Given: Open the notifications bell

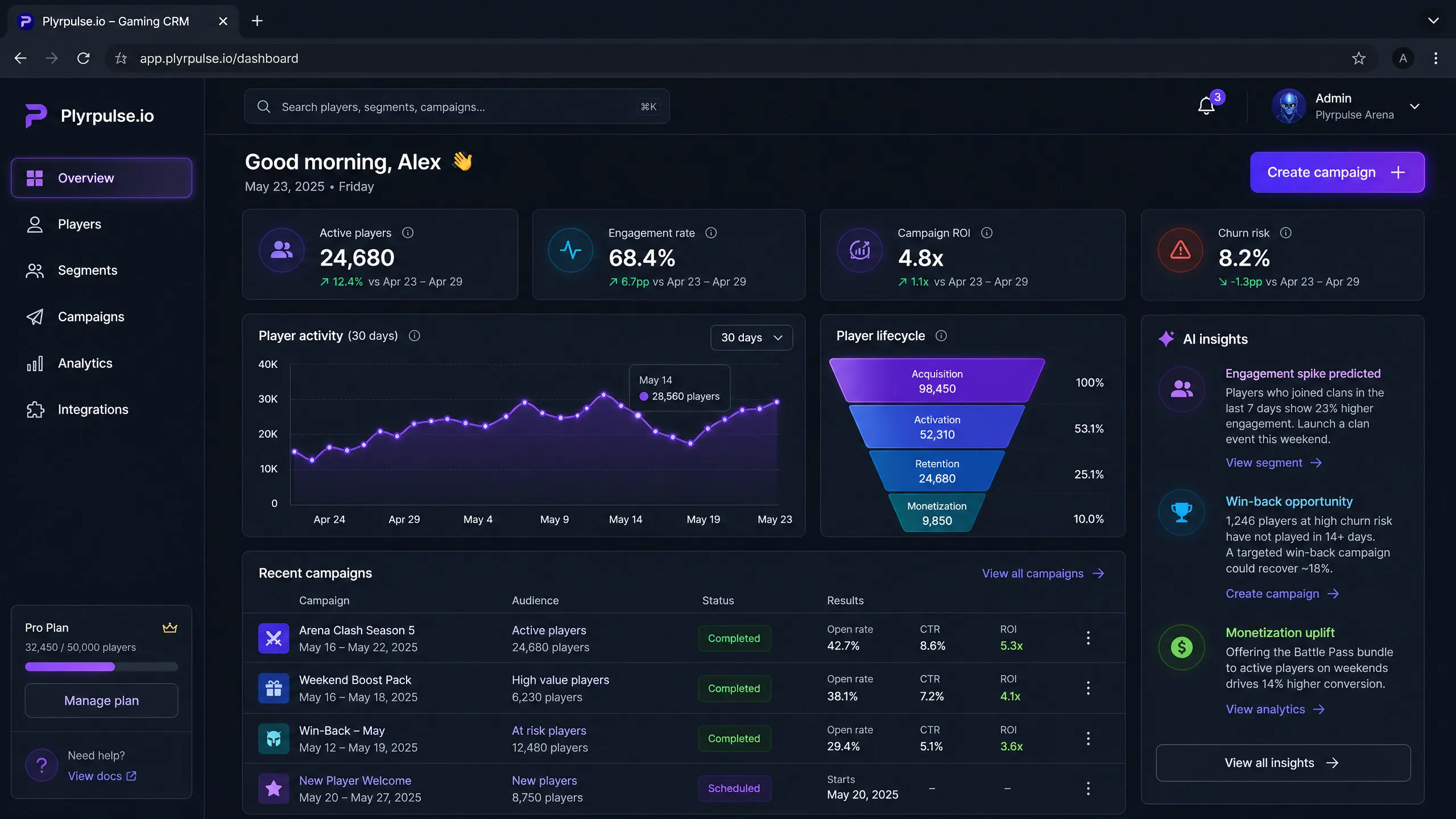Looking at the screenshot, I should pos(1206,106).
